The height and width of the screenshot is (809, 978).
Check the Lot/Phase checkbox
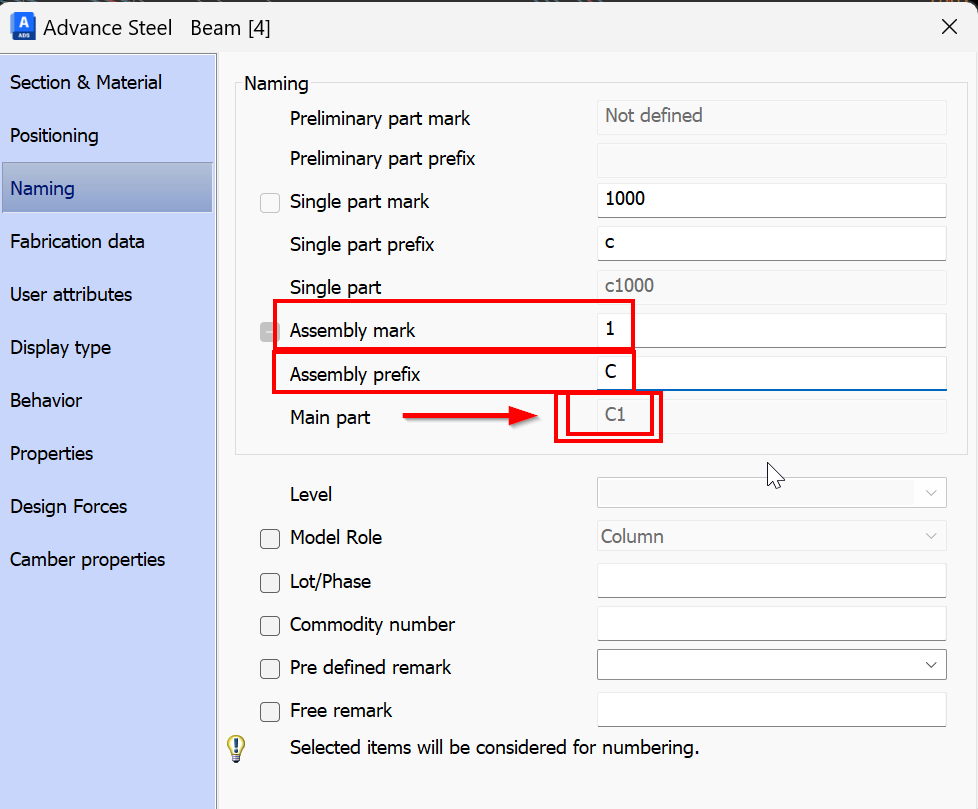coord(269,582)
